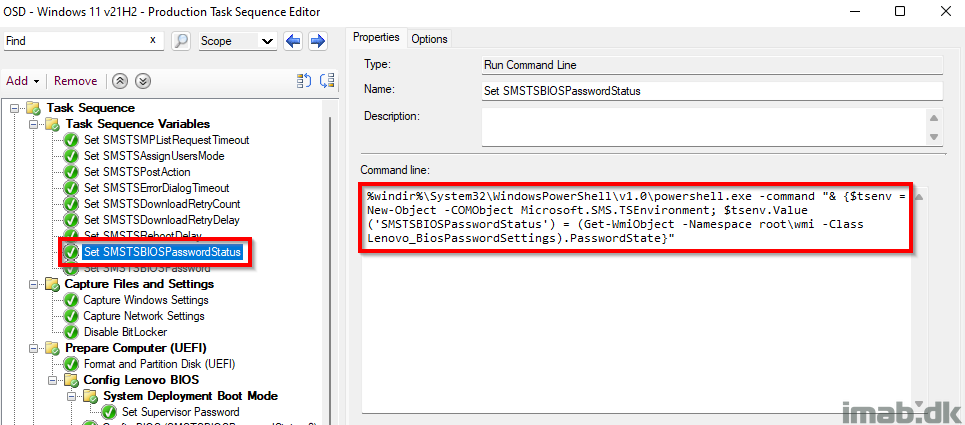Screen dimensions: 965x425
Task: Click green check icon beside Disable BitLocker
Action: pyautogui.click(x=71, y=332)
